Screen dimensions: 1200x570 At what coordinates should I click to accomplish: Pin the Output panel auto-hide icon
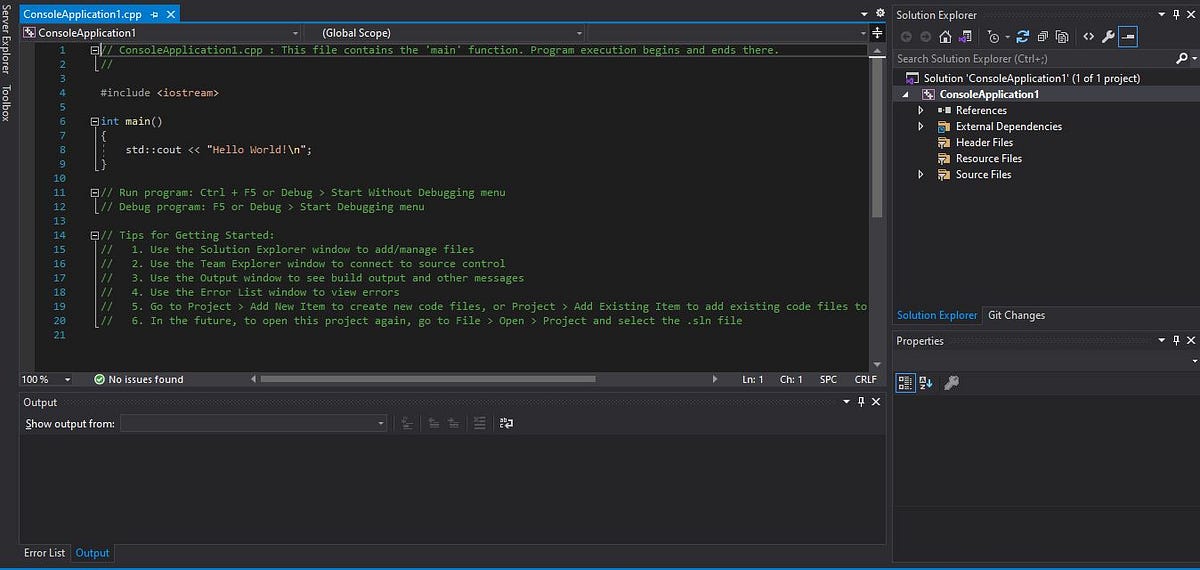[861, 402]
